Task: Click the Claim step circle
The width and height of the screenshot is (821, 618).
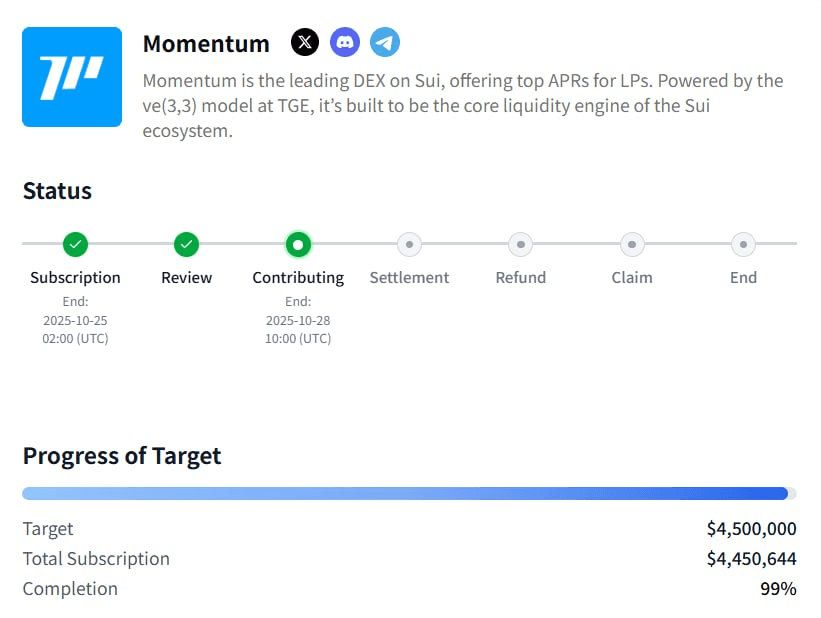Action: point(632,243)
